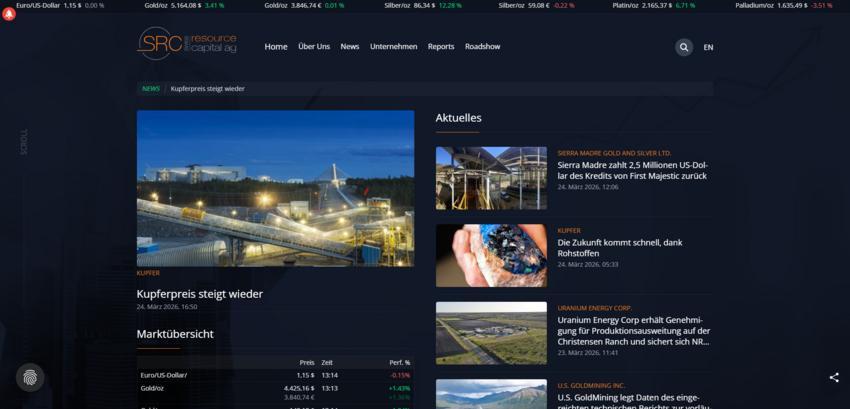Open the Über Uns menu

(314, 47)
